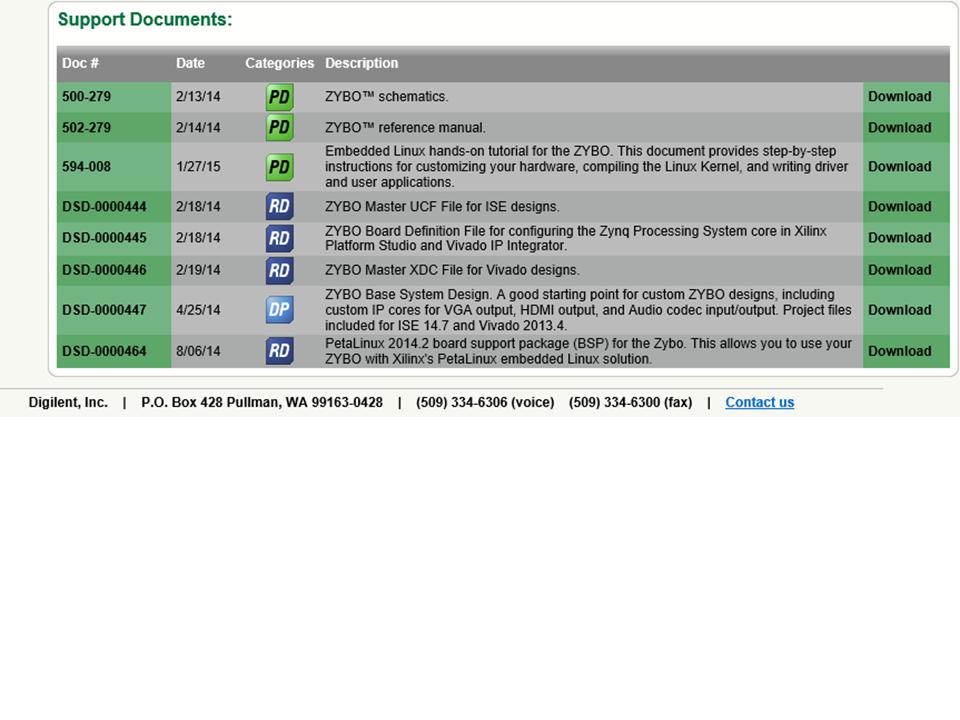Click the 'ZYBO™ reference manual.' description
Image resolution: width=960 pixels, height=720 pixels.
405,128
